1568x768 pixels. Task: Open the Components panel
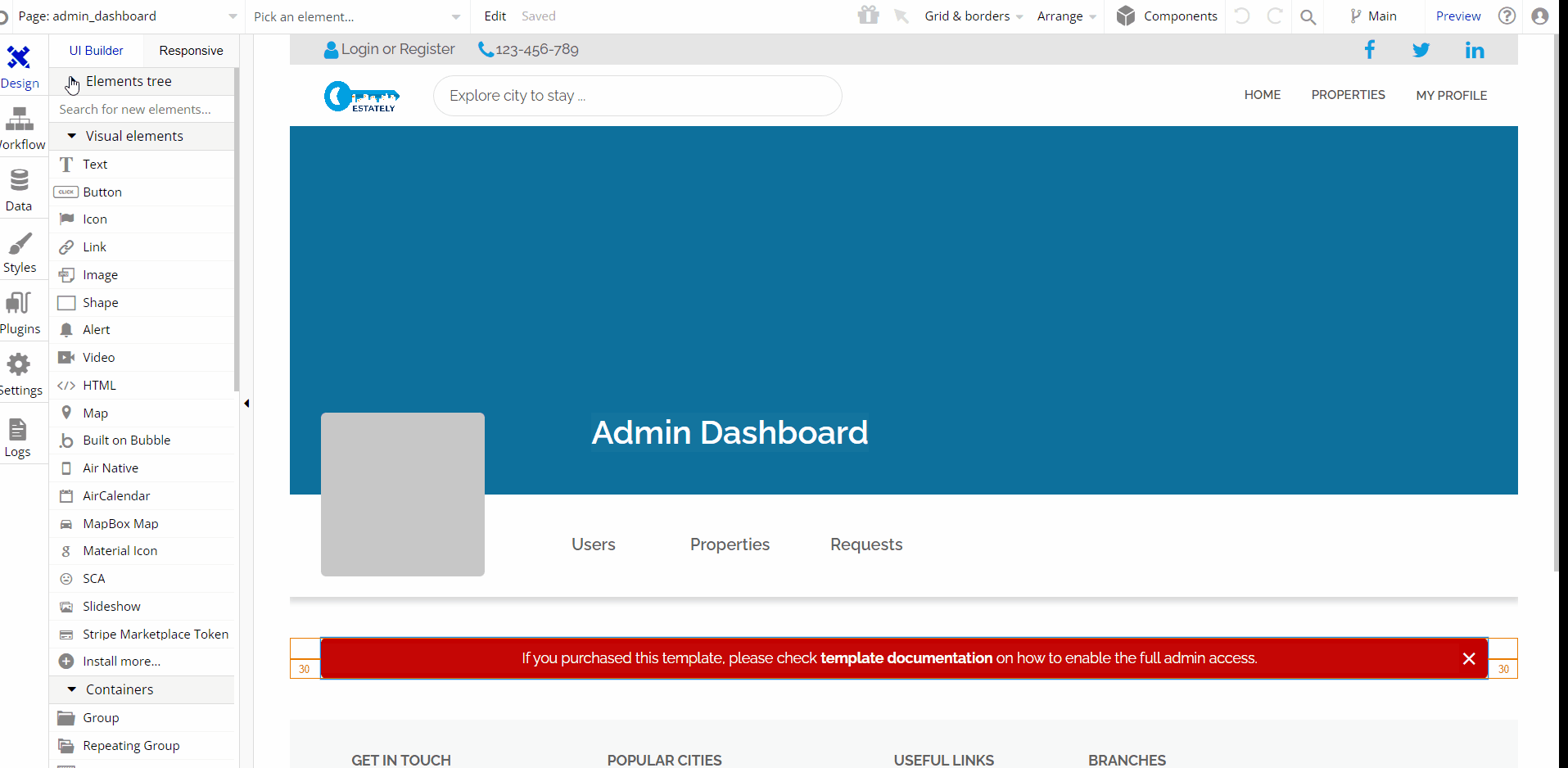[x=1167, y=16]
